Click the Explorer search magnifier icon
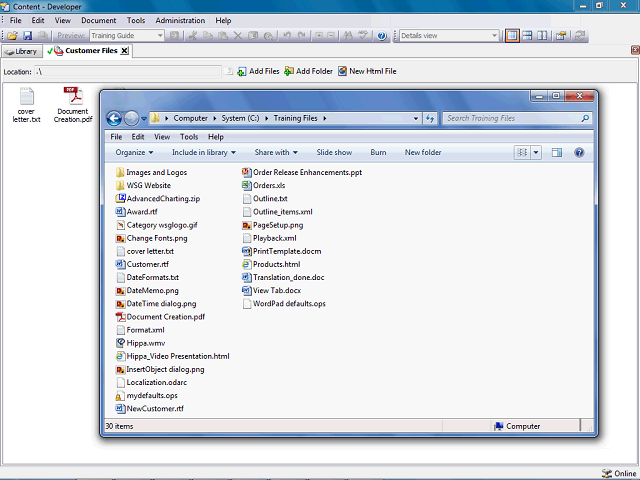Image resolution: width=640 pixels, height=480 pixels. coord(585,118)
